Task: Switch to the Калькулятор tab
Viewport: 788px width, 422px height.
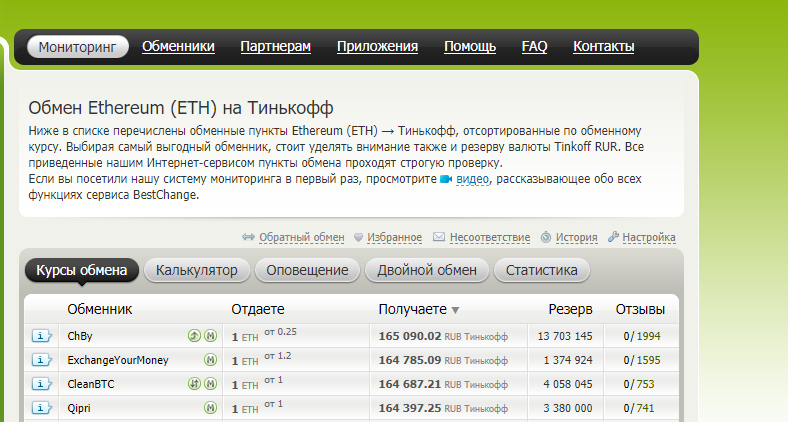Action: point(196,270)
